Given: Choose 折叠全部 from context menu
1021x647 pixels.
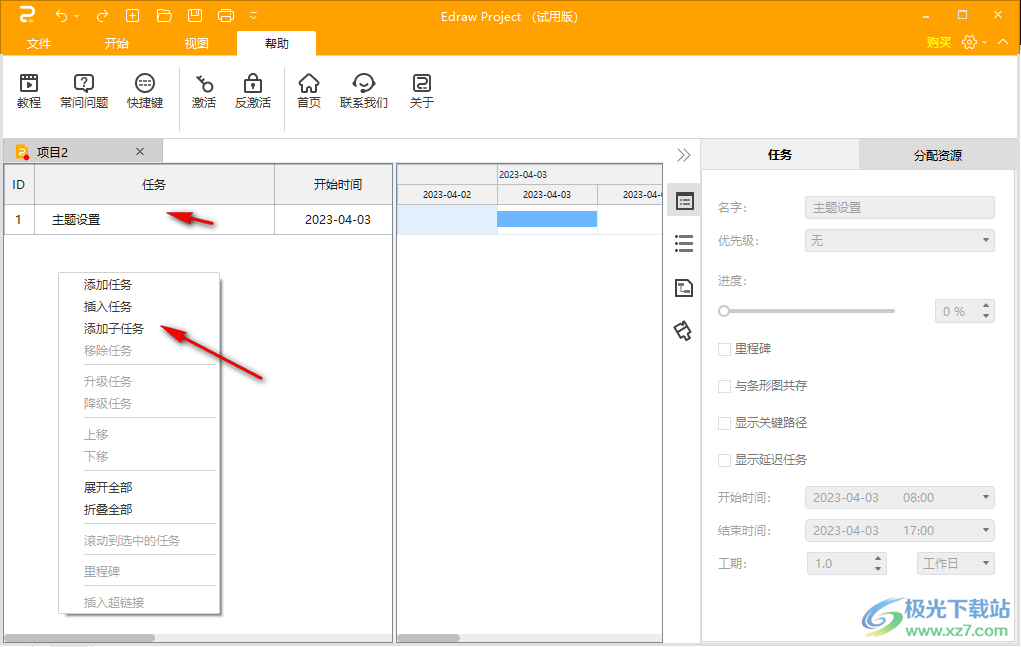Looking at the screenshot, I should 107,510.
